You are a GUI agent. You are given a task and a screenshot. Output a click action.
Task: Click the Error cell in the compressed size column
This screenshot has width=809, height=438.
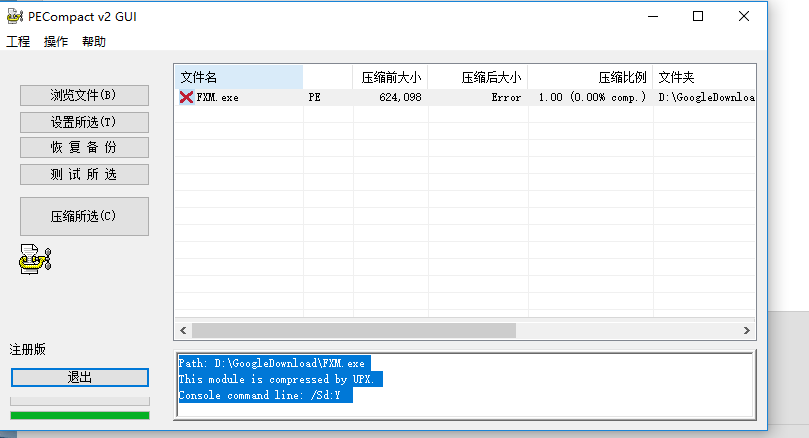click(x=506, y=97)
